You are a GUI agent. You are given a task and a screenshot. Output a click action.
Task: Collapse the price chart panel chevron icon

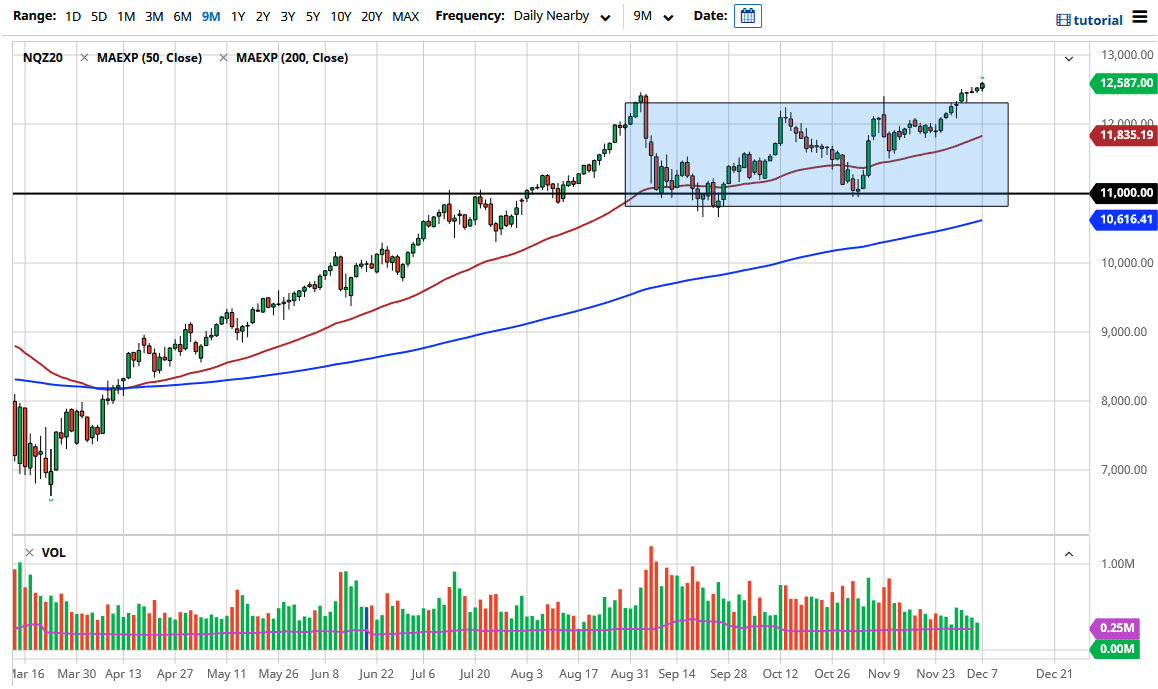click(x=1068, y=59)
